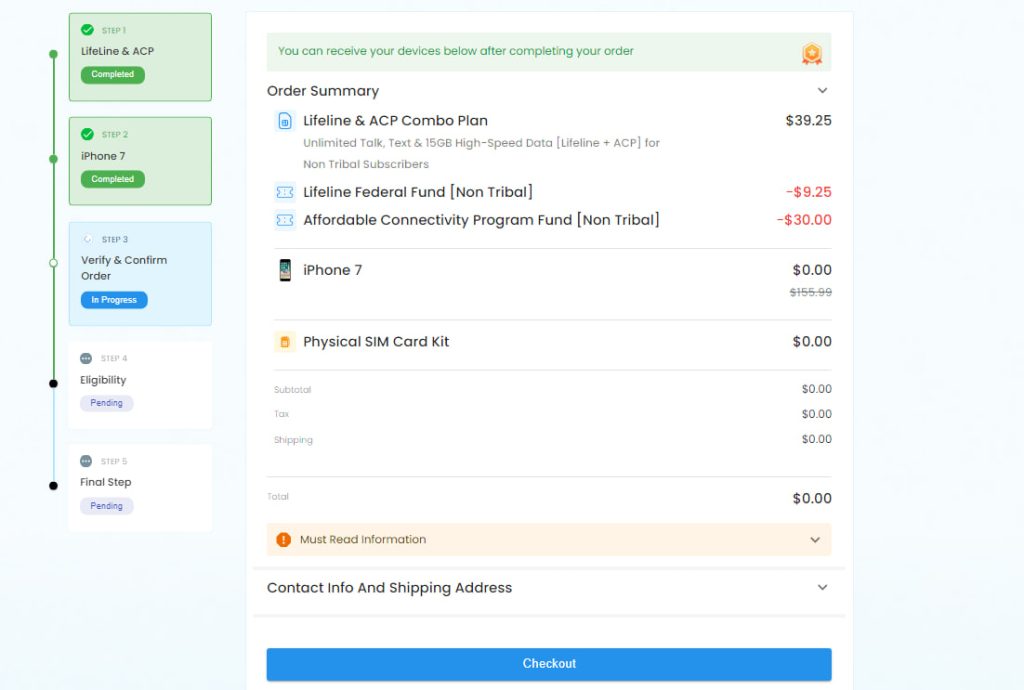Open the iPhone 7 step card
Screen dimensions: 1024x690
pyautogui.click(x=140, y=161)
